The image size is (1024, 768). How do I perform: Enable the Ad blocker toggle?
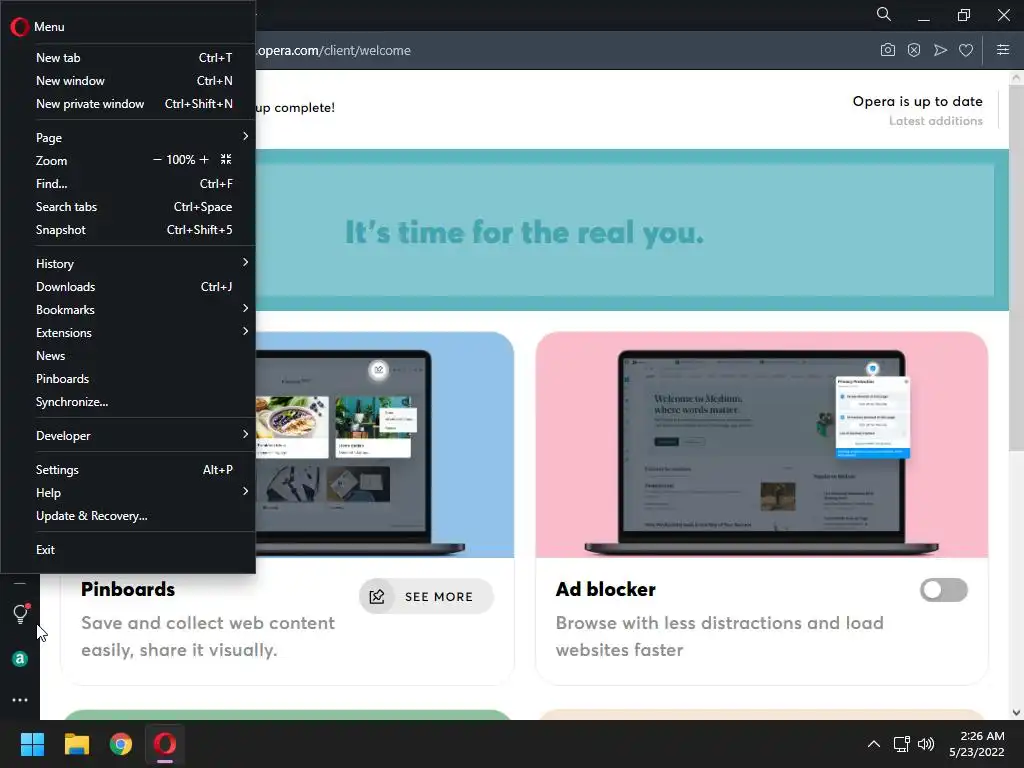[x=944, y=590]
